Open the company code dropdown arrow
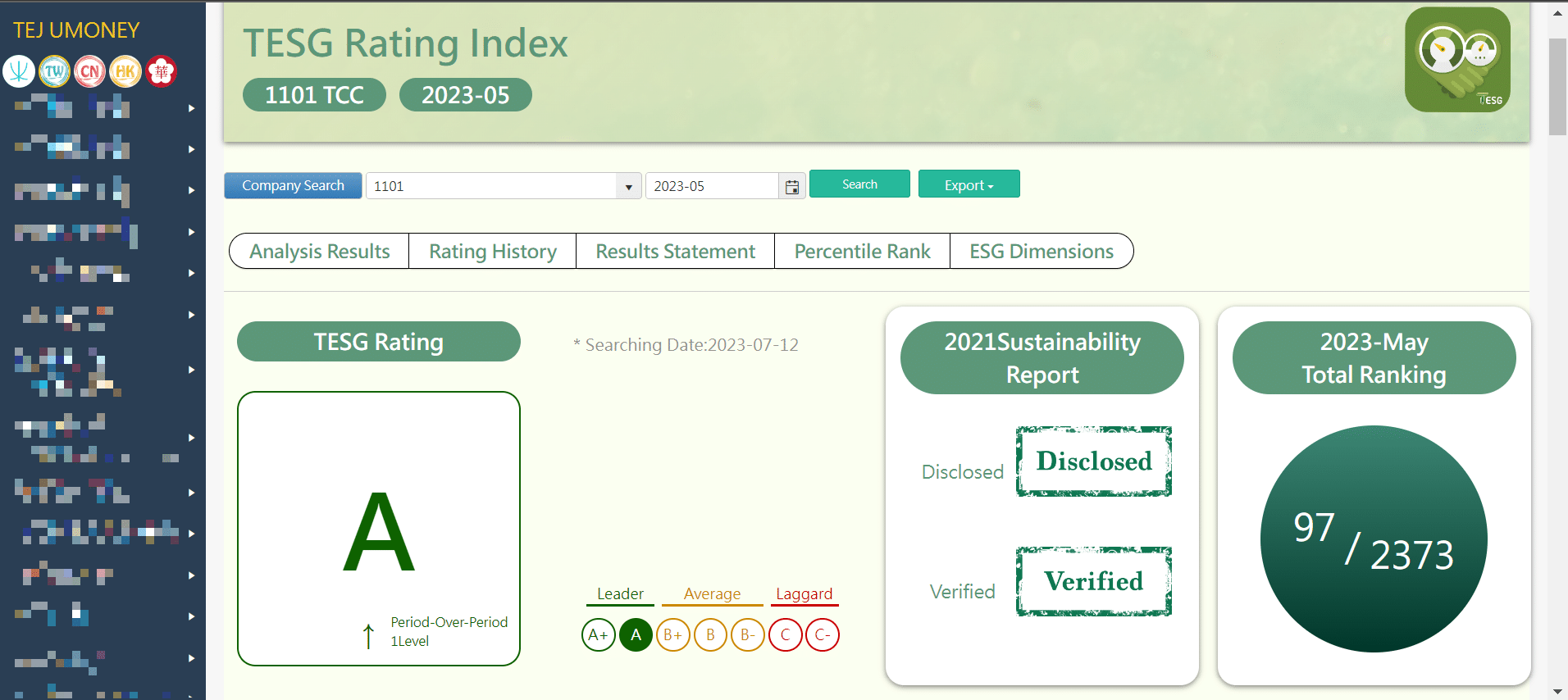 click(x=628, y=187)
